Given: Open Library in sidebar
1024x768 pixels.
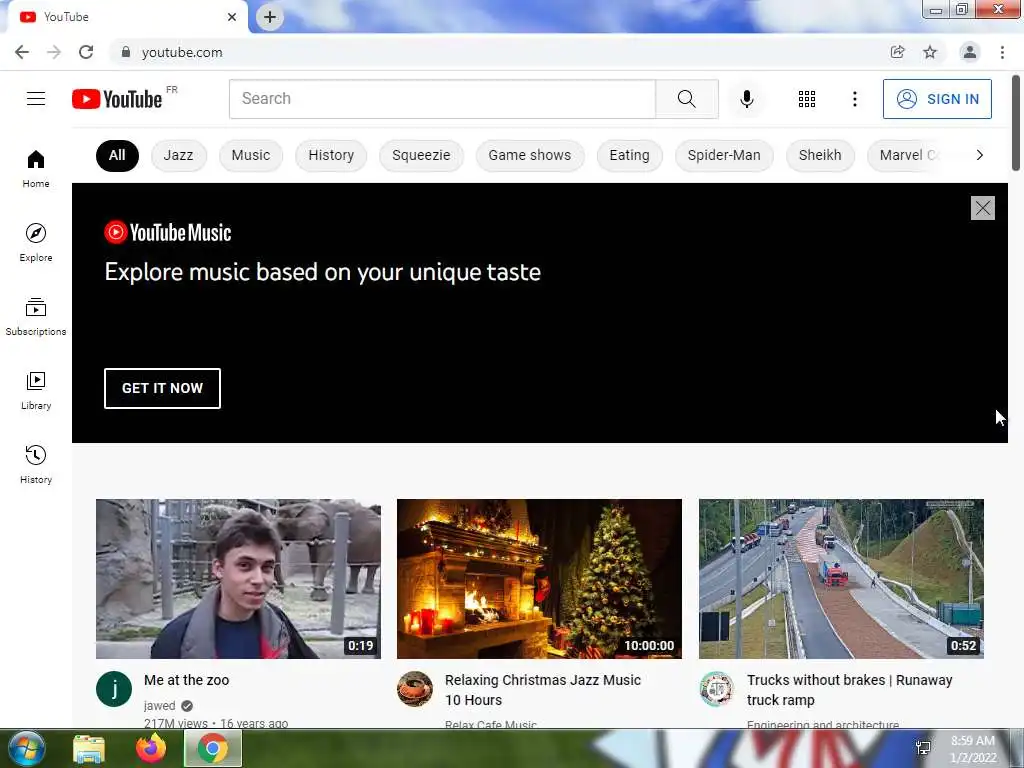Looking at the screenshot, I should coord(36,391).
